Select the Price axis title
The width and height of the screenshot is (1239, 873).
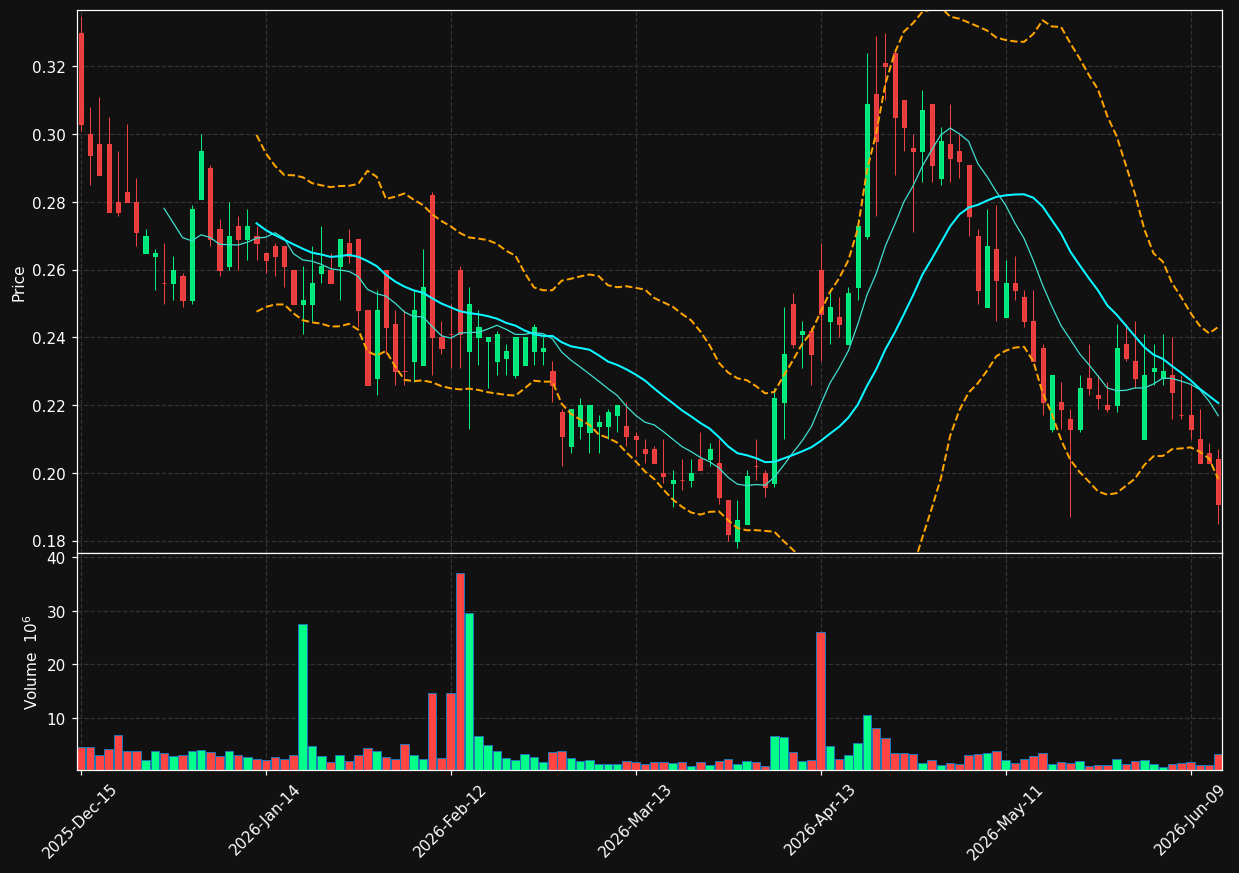(19, 283)
